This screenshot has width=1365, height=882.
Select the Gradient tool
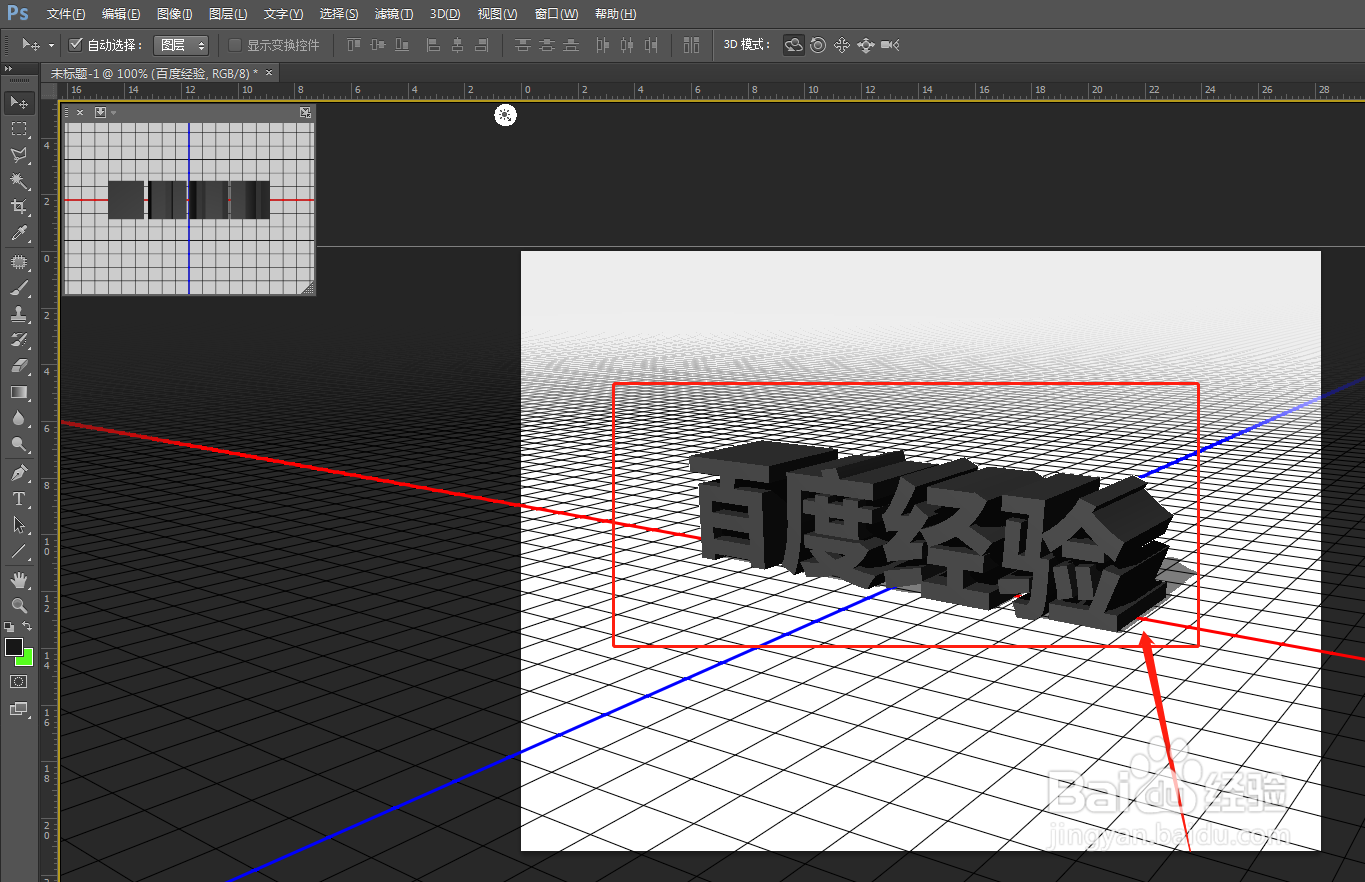[19, 393]
